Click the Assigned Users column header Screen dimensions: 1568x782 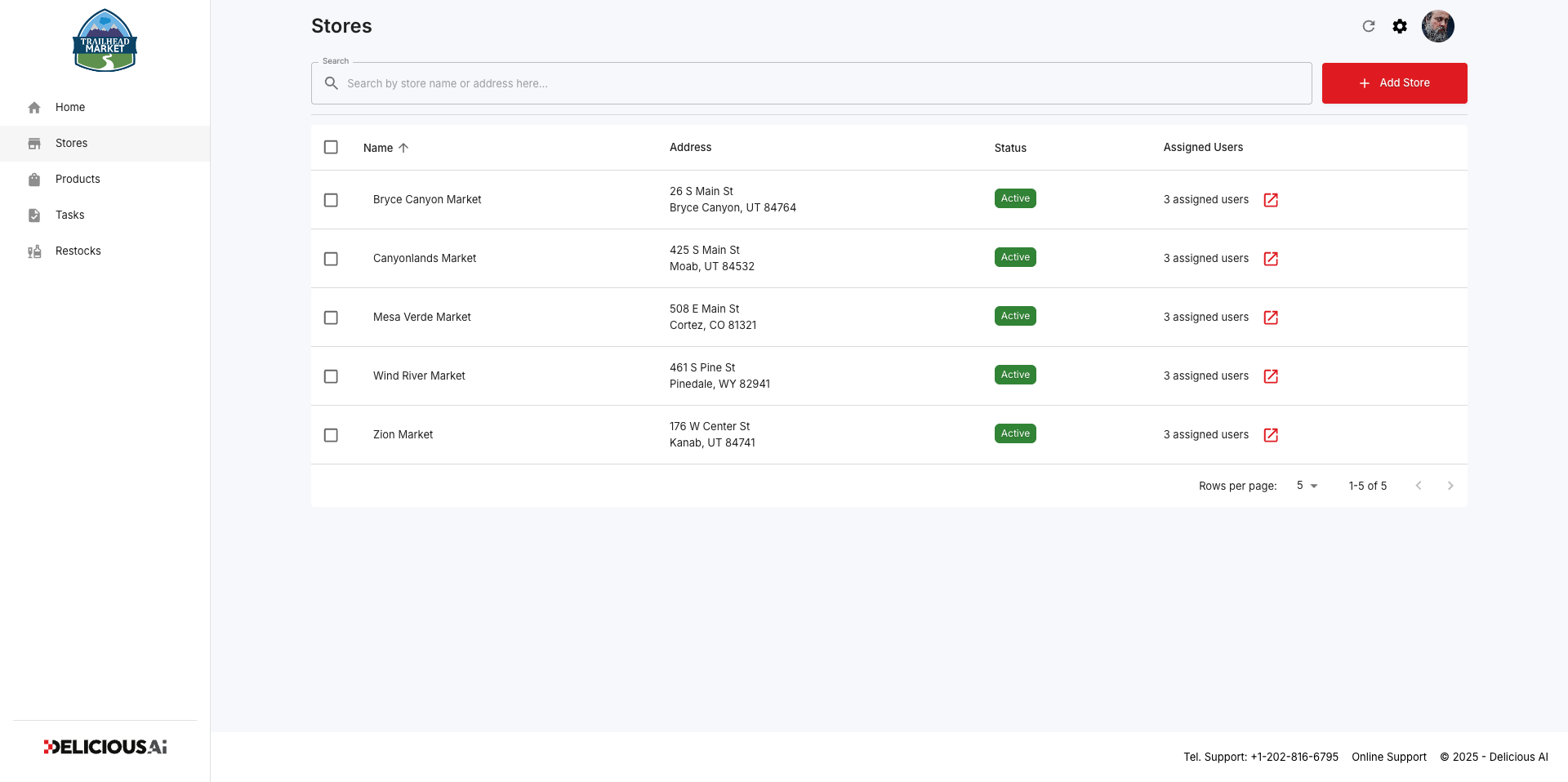tap(1203, 147)
